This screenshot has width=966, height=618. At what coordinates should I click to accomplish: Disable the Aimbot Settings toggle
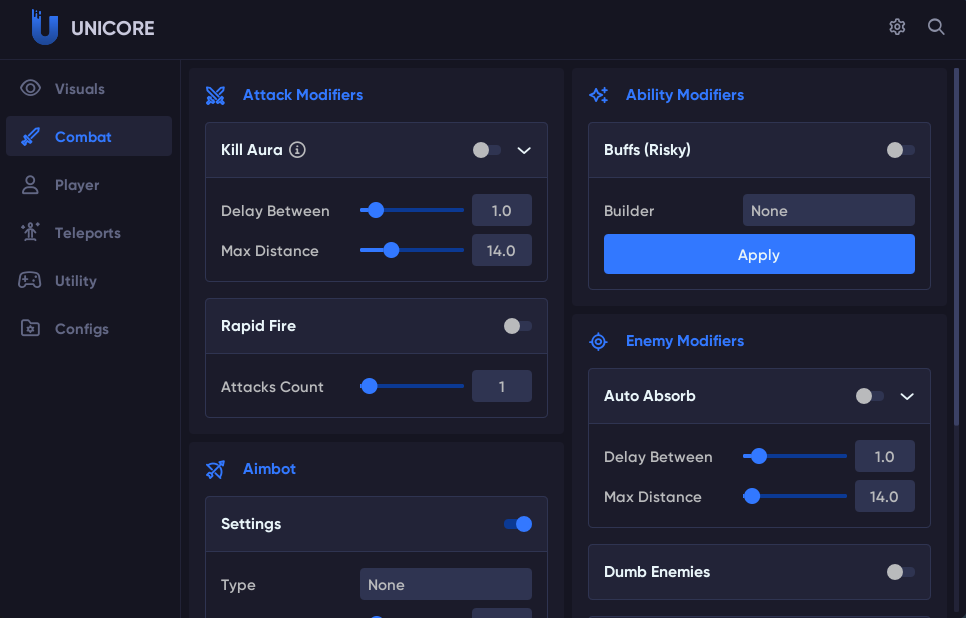(x=517, y=524)
